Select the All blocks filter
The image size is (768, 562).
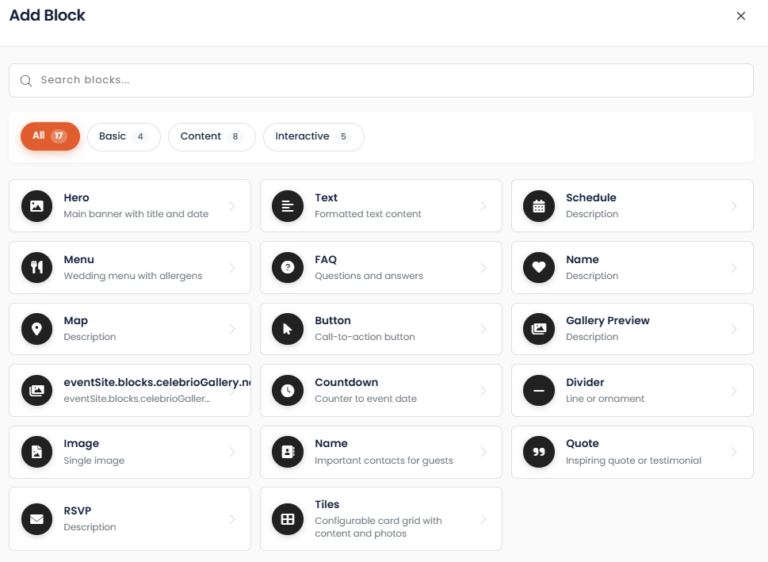50,137
